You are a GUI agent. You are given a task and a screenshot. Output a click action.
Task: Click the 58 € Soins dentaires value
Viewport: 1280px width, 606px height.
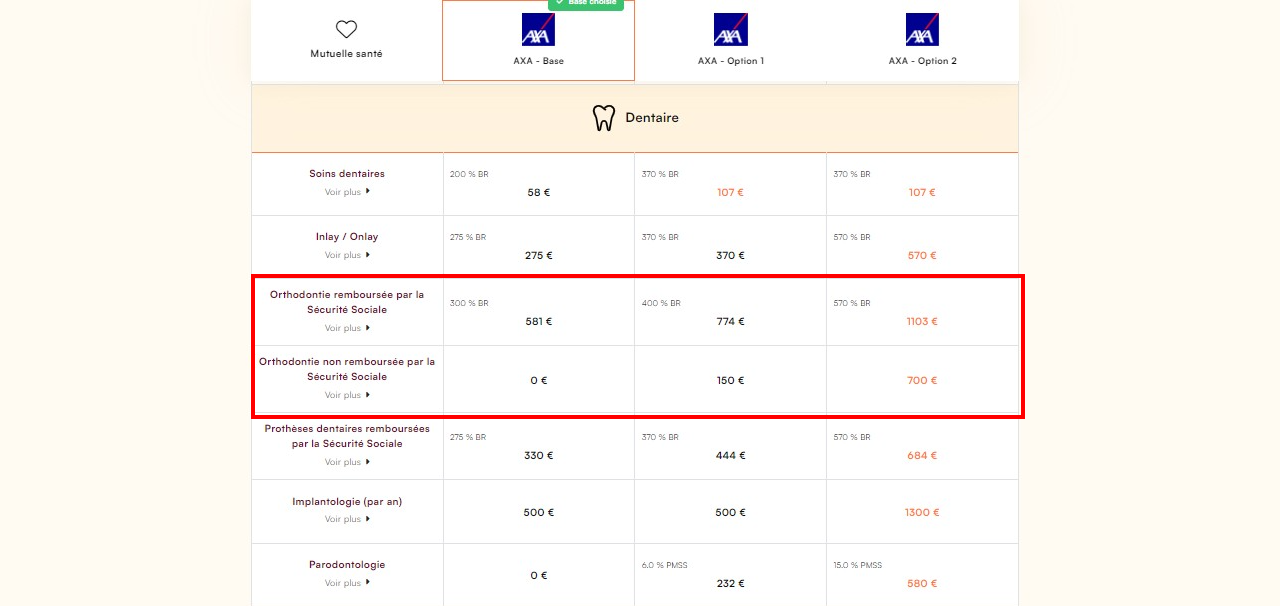(x=539, y=192)
